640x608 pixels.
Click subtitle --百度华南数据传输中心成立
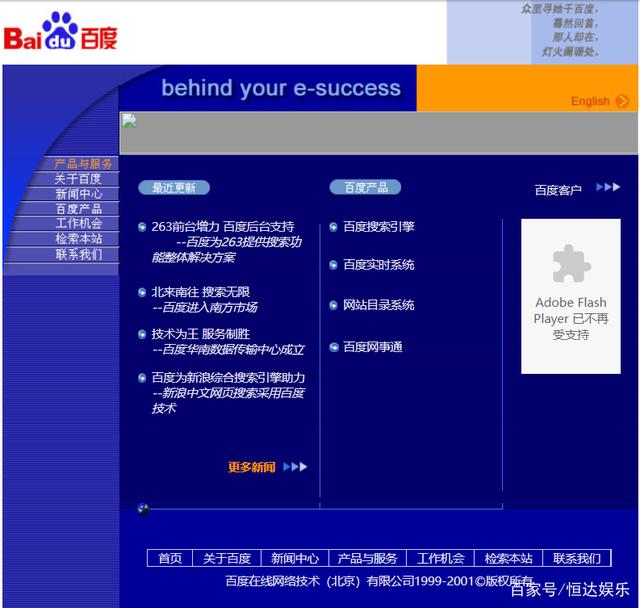[x=229, y=350]
